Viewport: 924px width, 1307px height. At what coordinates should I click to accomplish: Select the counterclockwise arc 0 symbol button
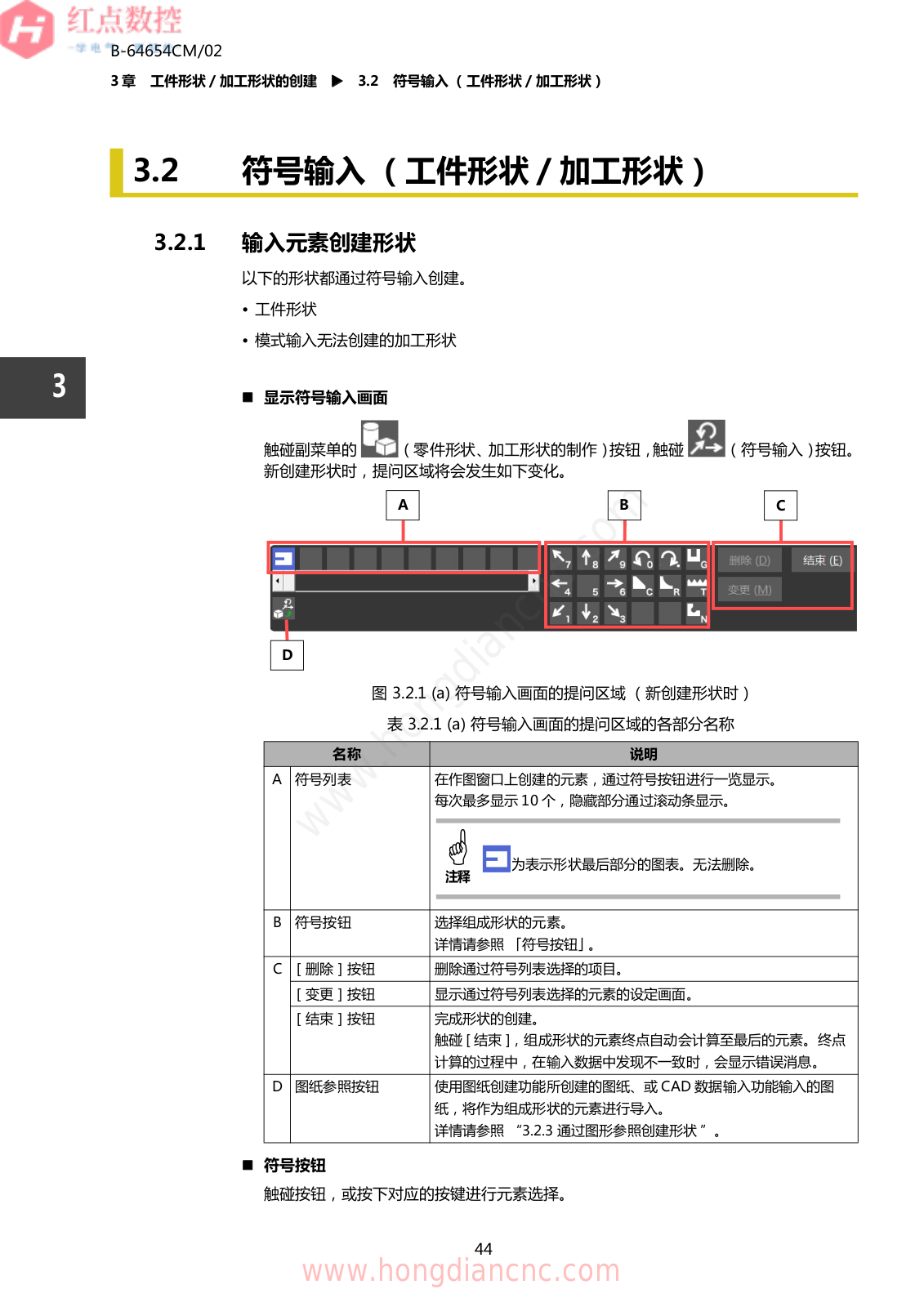(x=643, y=559)
